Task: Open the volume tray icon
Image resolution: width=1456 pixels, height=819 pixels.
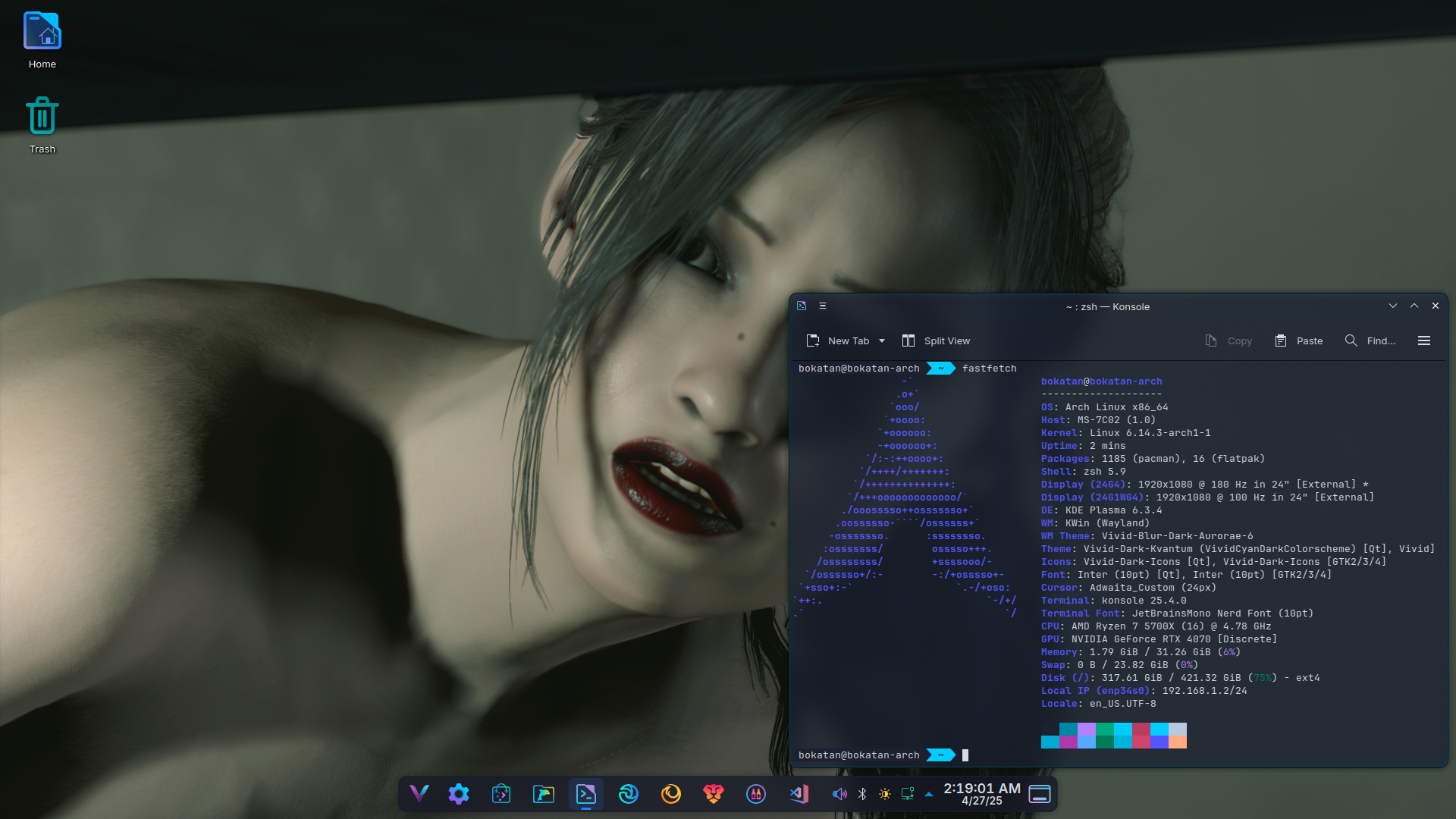Action: [839, 794]
